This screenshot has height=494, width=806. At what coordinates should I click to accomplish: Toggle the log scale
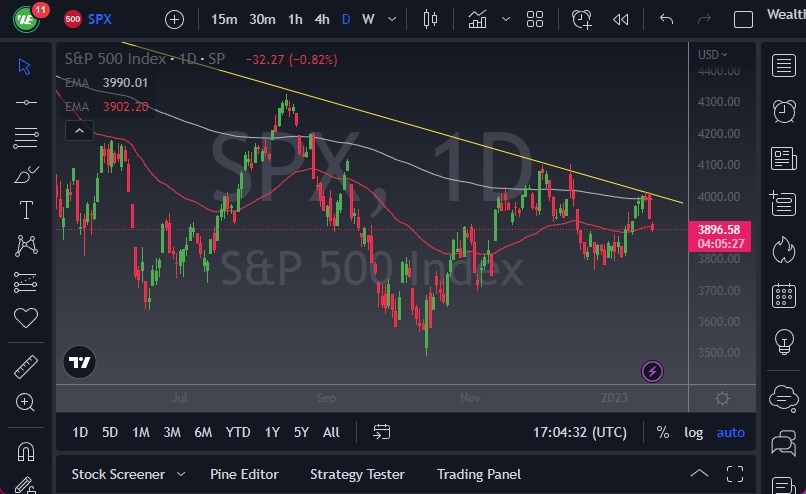(693, 432)
